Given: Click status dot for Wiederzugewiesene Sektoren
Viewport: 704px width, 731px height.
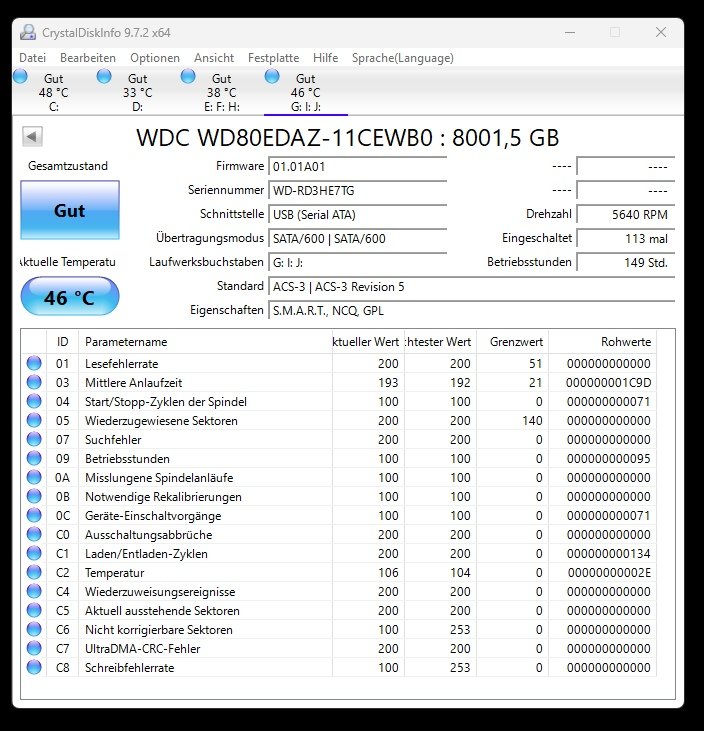Looking at the screenshot, I should (34, 421).
